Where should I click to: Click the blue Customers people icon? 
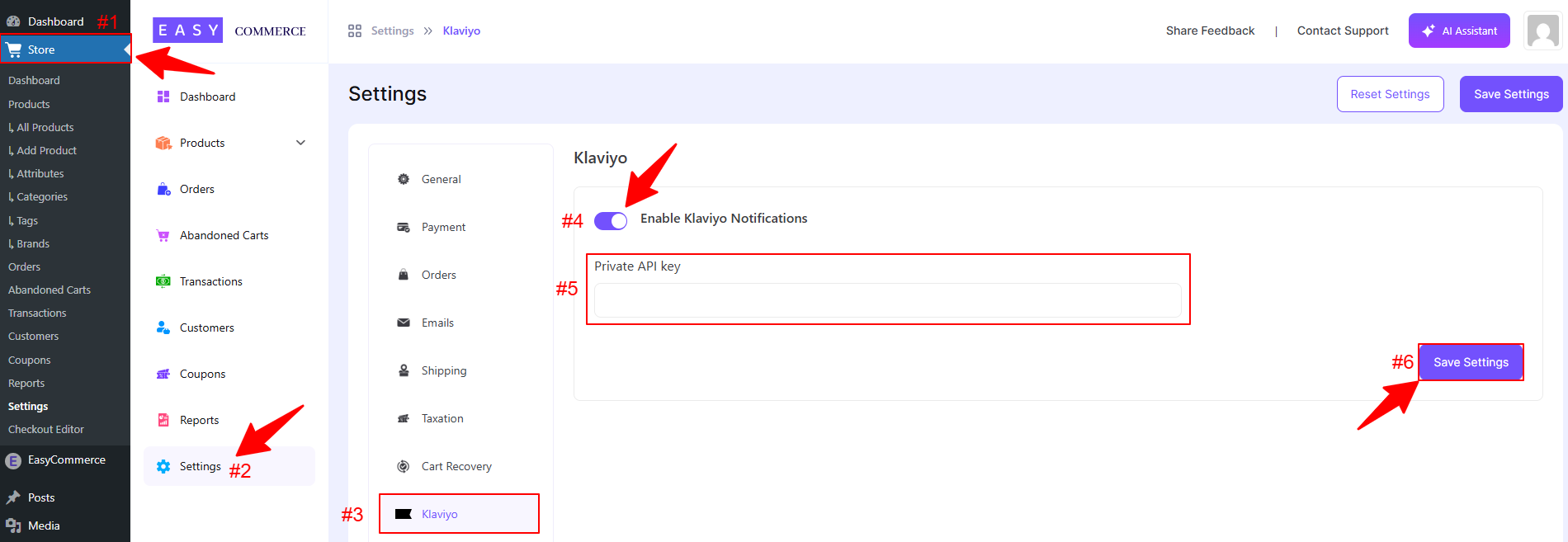(x=163, y=328)
